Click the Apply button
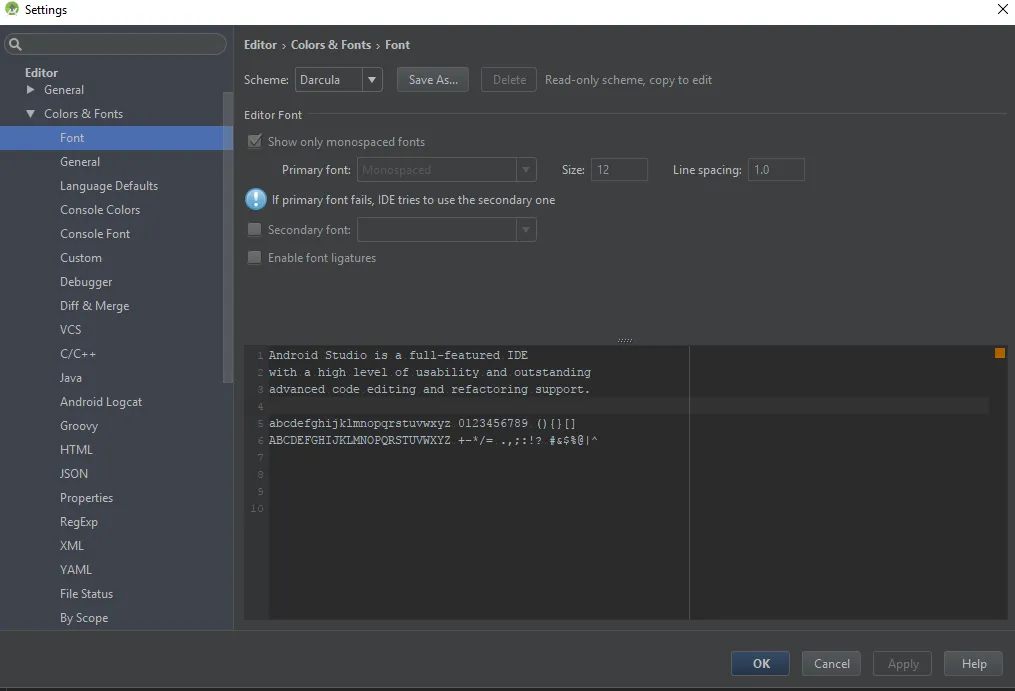This screenshot has height=691, width=1015. [902, 663]
